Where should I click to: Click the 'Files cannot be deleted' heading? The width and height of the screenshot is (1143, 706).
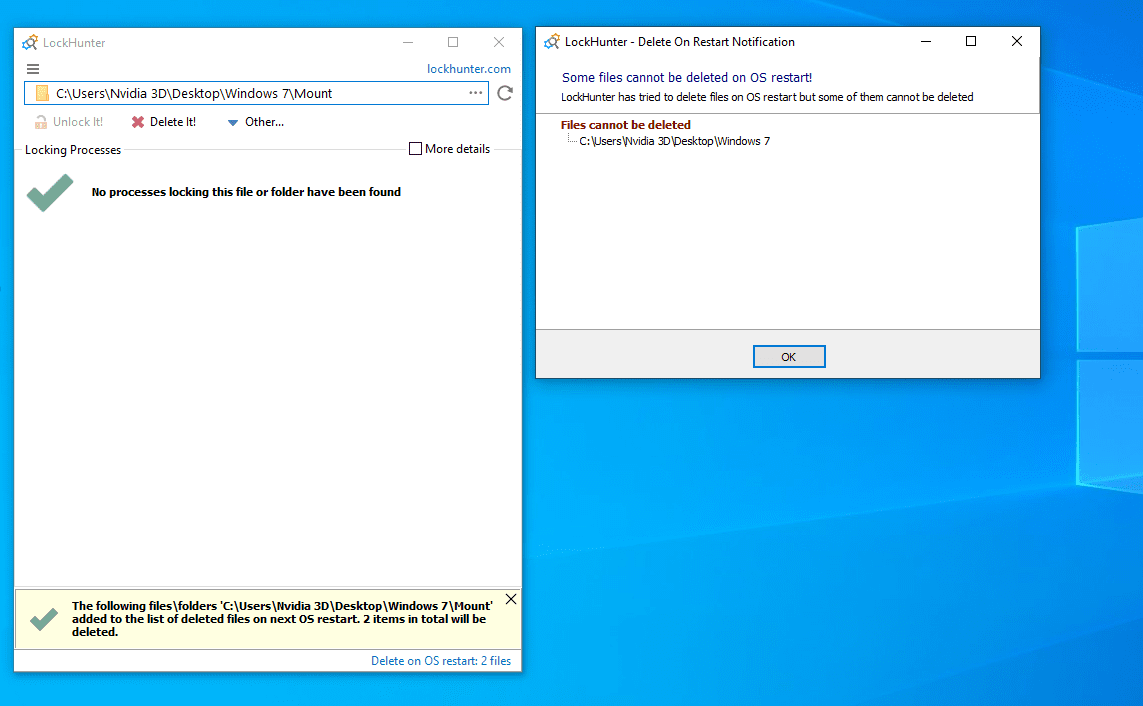pos(625,125)
